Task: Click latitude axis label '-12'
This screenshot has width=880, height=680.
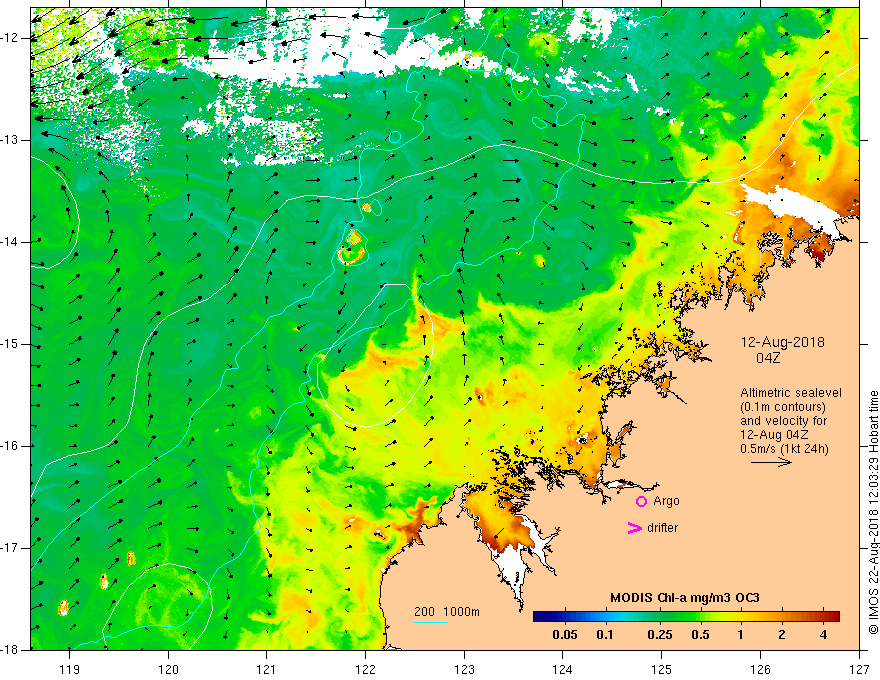Action: coord(11,38)
